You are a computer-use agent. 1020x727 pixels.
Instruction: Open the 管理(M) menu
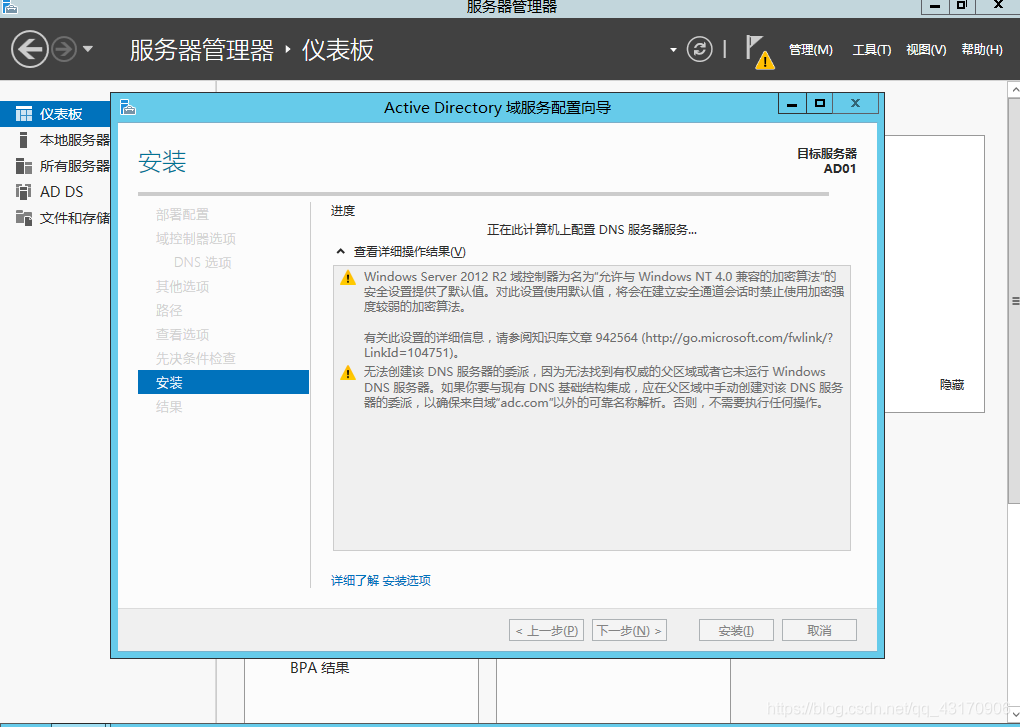(810, 50)
